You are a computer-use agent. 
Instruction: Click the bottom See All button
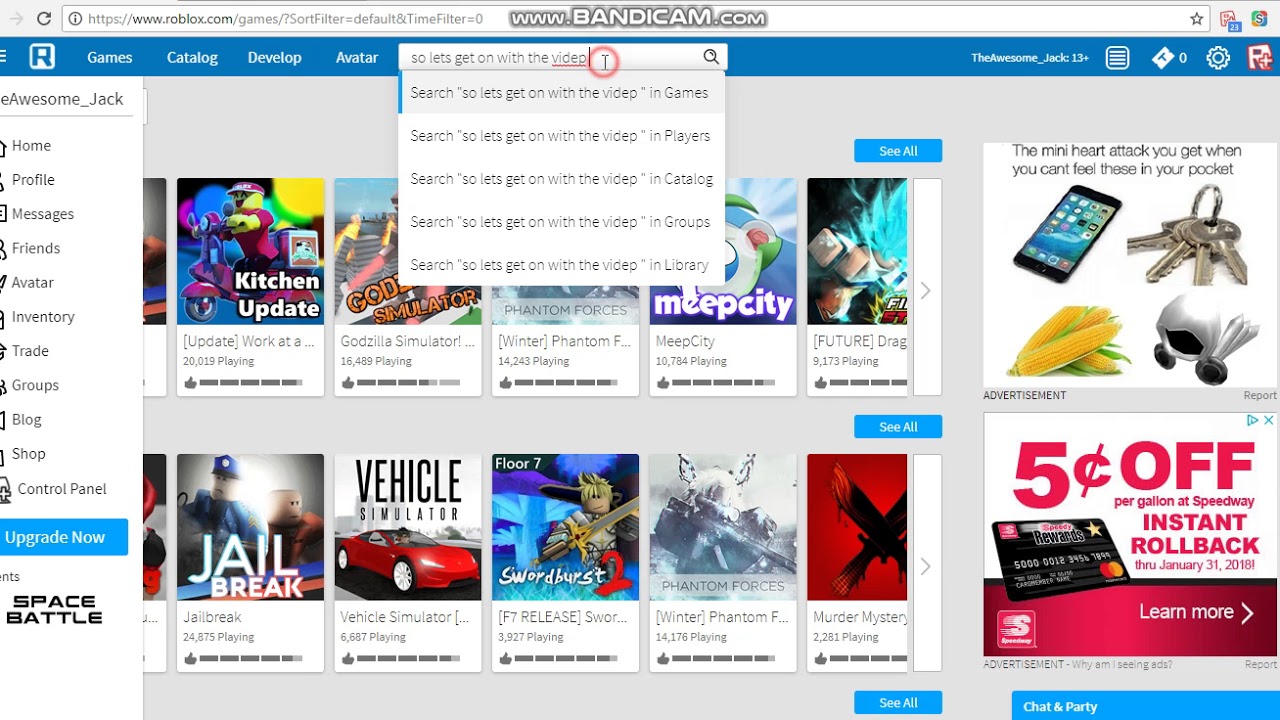click(x=898, y=703)
